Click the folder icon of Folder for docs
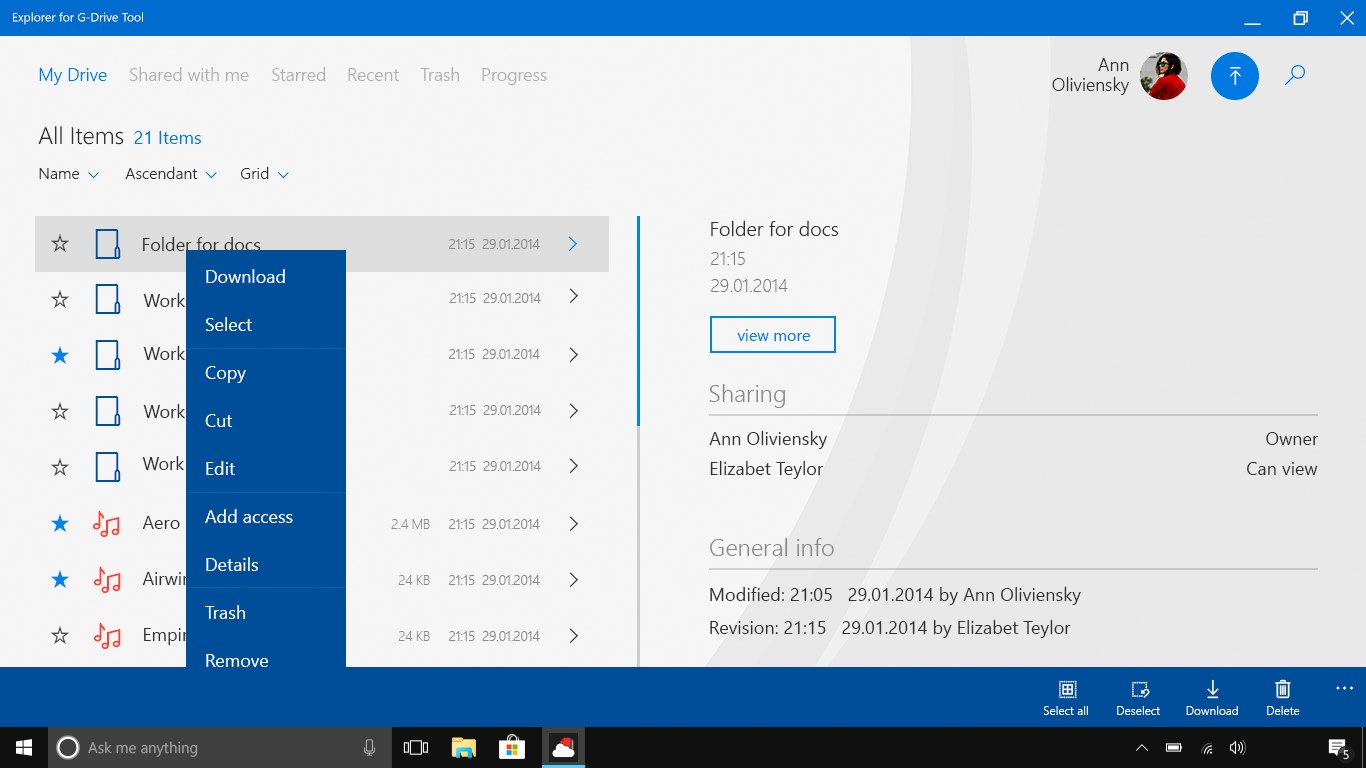Image resolution: width=1366 pixels, height=768 pixels. click(x=107, y=244)
